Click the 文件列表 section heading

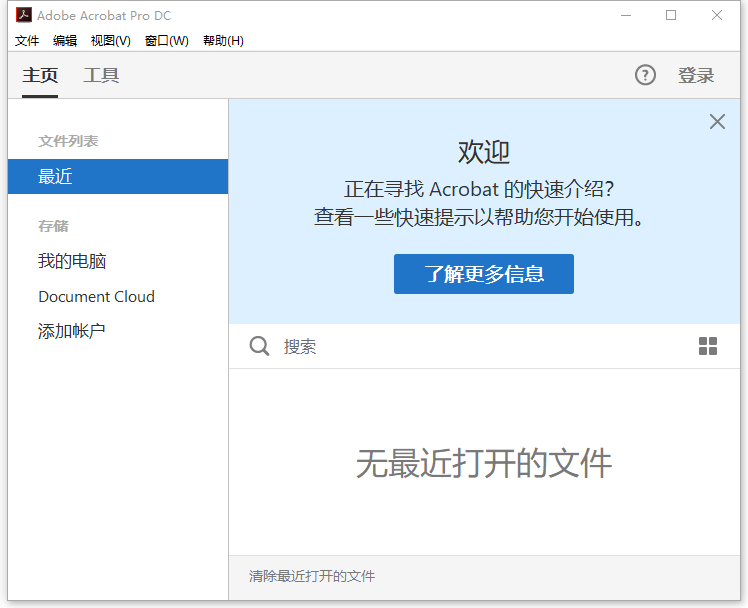tap(68, 141)
